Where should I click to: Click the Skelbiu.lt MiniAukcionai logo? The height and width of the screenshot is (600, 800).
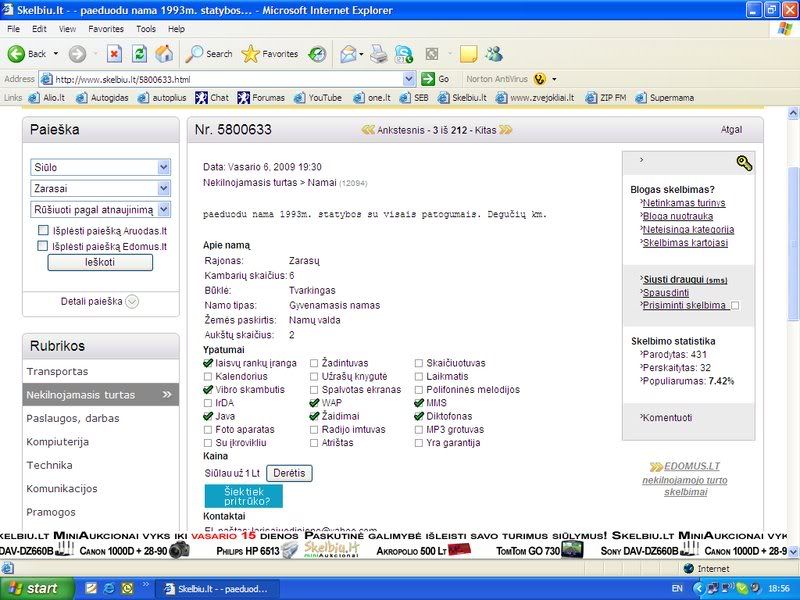[332, 549]
